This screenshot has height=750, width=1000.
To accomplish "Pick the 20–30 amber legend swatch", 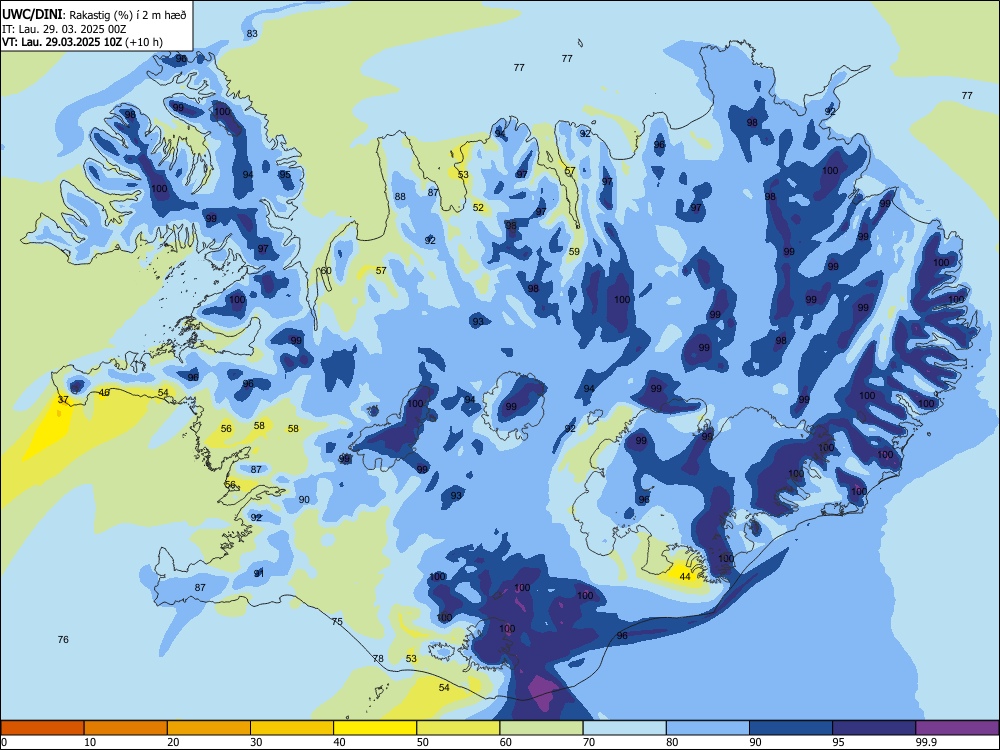I will click(209, 728).
